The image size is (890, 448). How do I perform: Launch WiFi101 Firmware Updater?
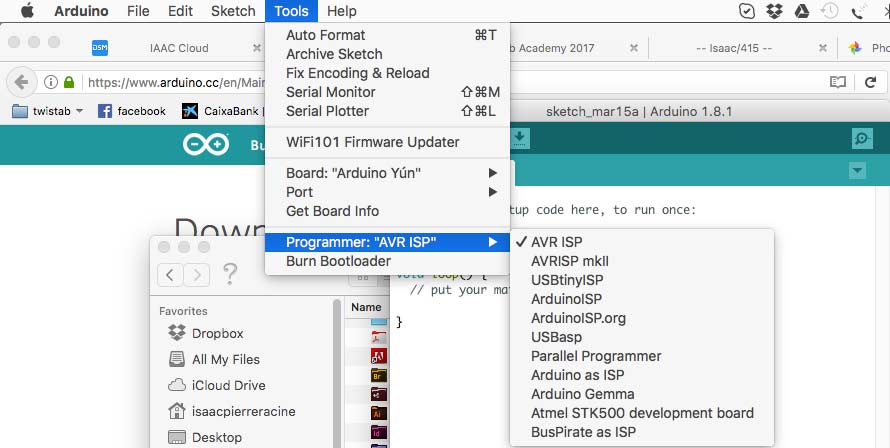tap(388, 142)
